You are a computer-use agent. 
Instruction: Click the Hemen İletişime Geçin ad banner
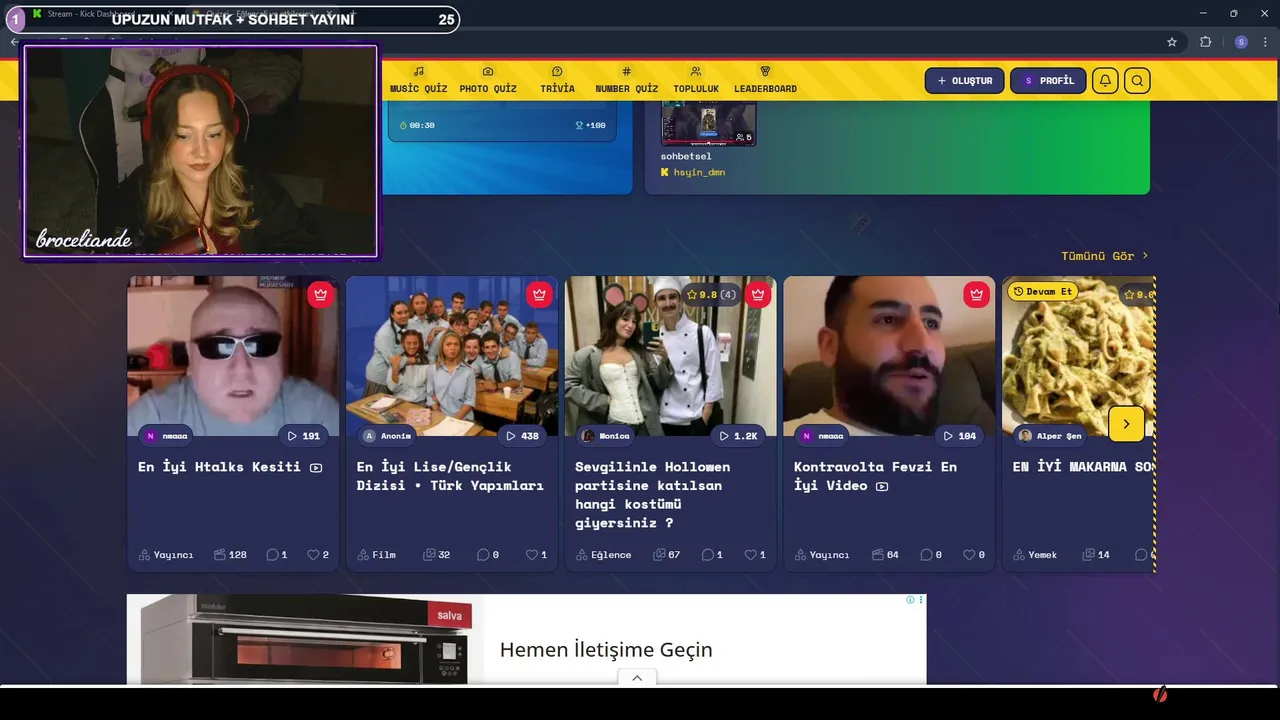pyautogui.click(x=526, y=640)
